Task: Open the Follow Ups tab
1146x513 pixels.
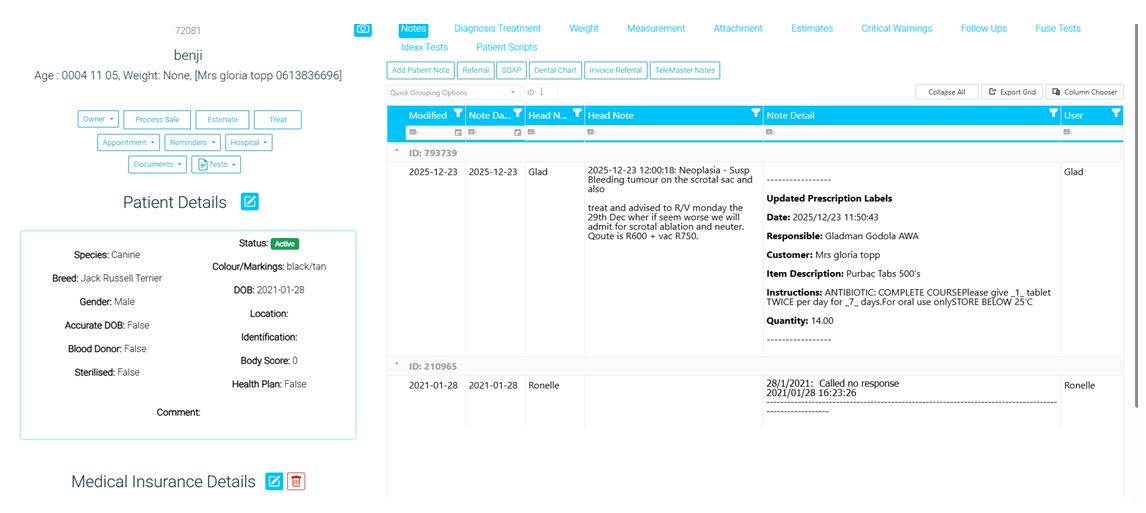Action: click(x=984, y=28)
